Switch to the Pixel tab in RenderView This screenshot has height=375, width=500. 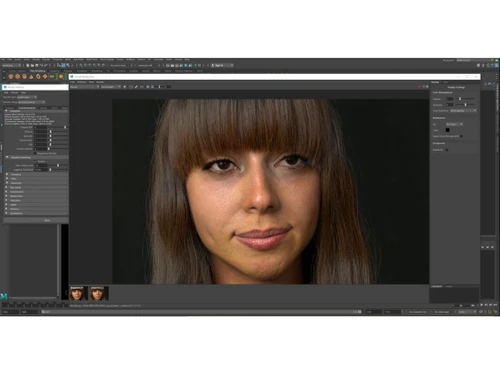tap(445, 82)
